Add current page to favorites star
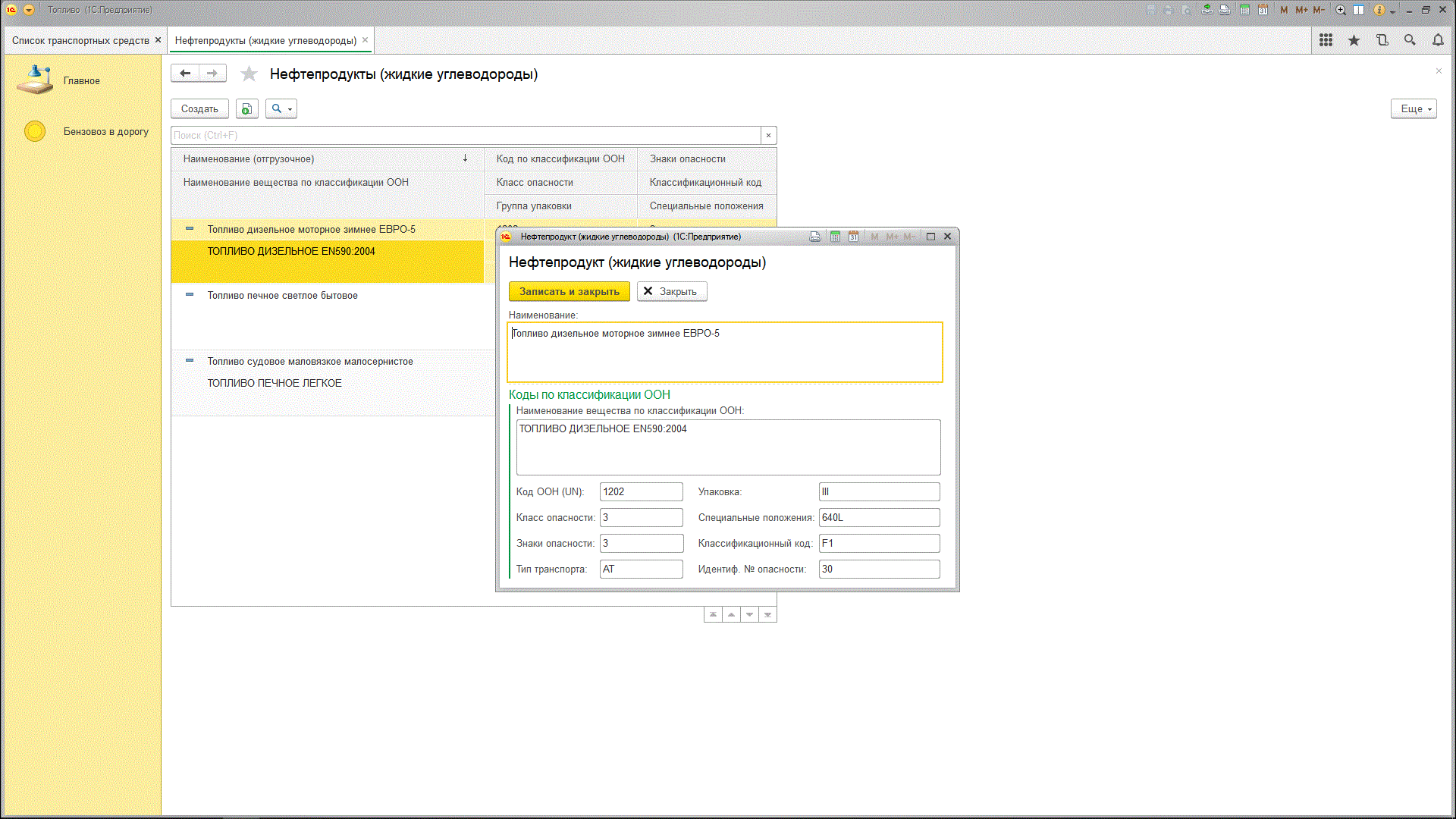 249,74
